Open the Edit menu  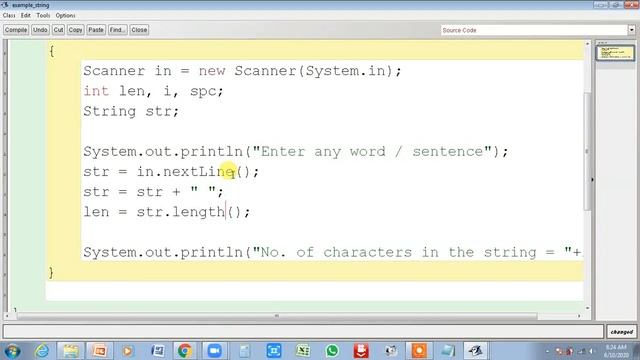tap(26, 16)
